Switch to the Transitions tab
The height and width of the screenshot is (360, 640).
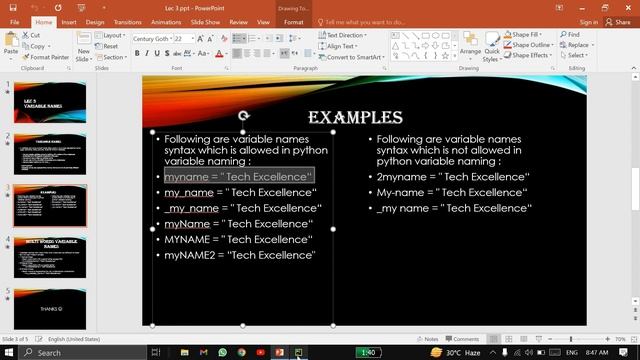tap(127, 22)
